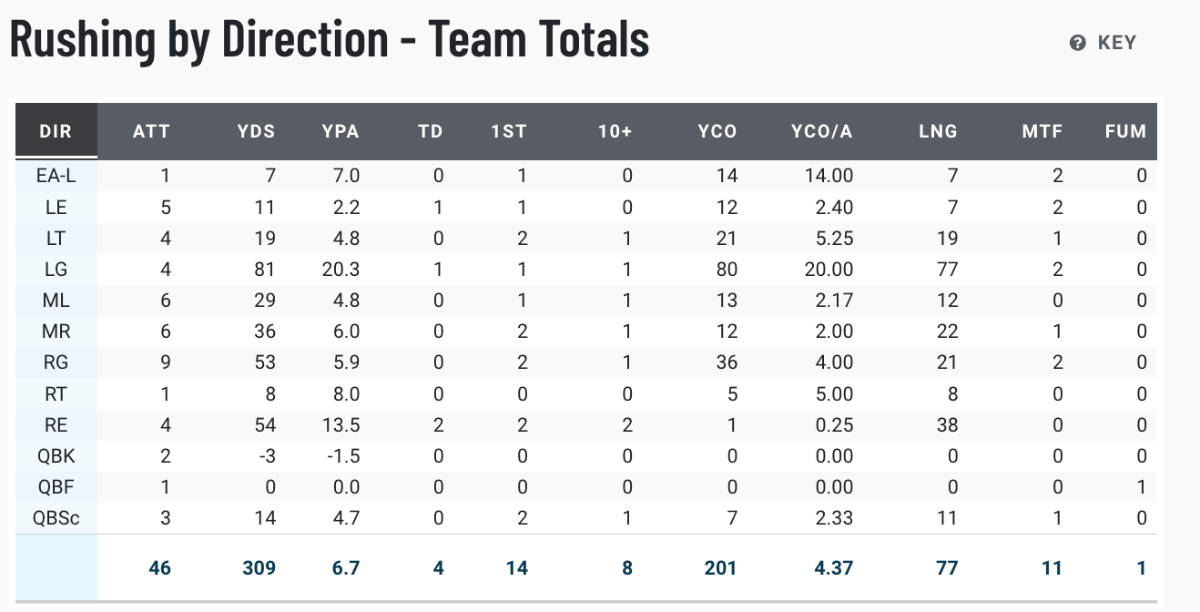Select the QBSc direction row

pos(586,517)
